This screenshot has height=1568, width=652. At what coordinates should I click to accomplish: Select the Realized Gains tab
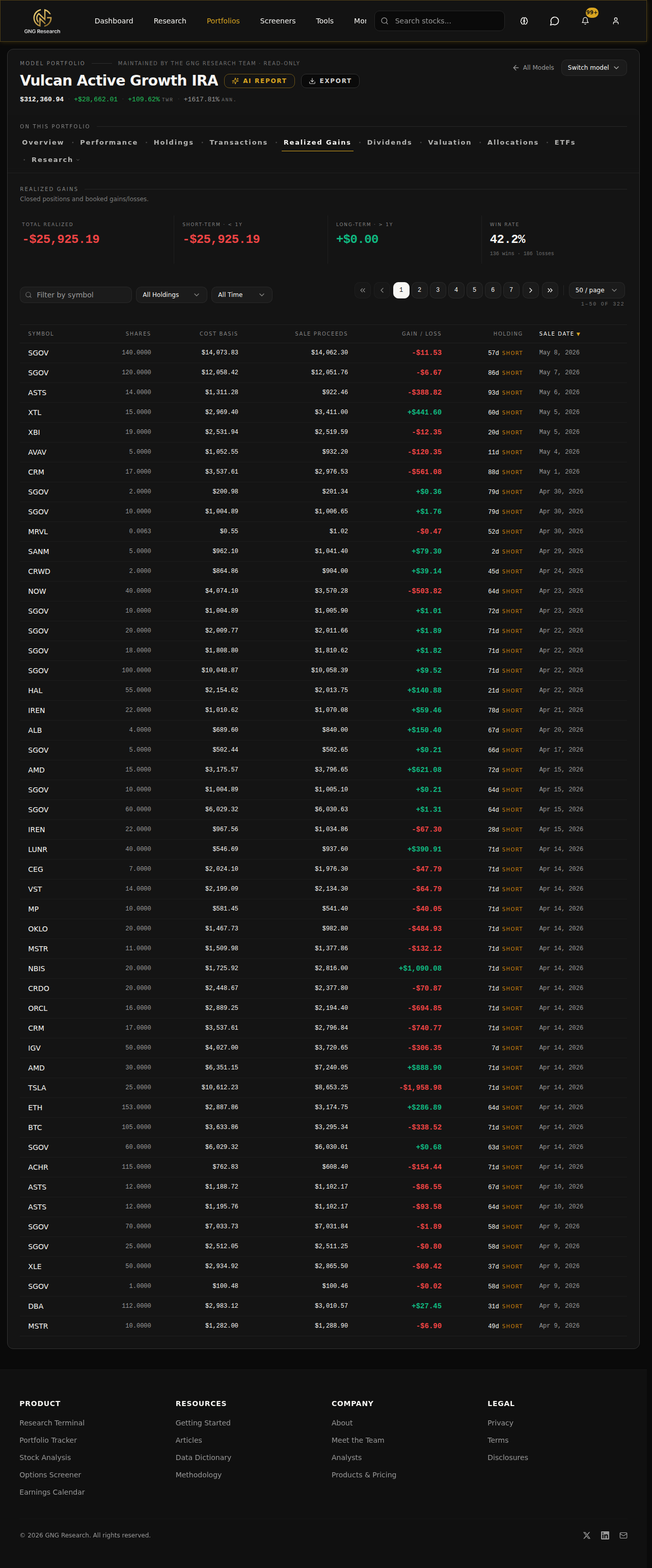point(317,143)
